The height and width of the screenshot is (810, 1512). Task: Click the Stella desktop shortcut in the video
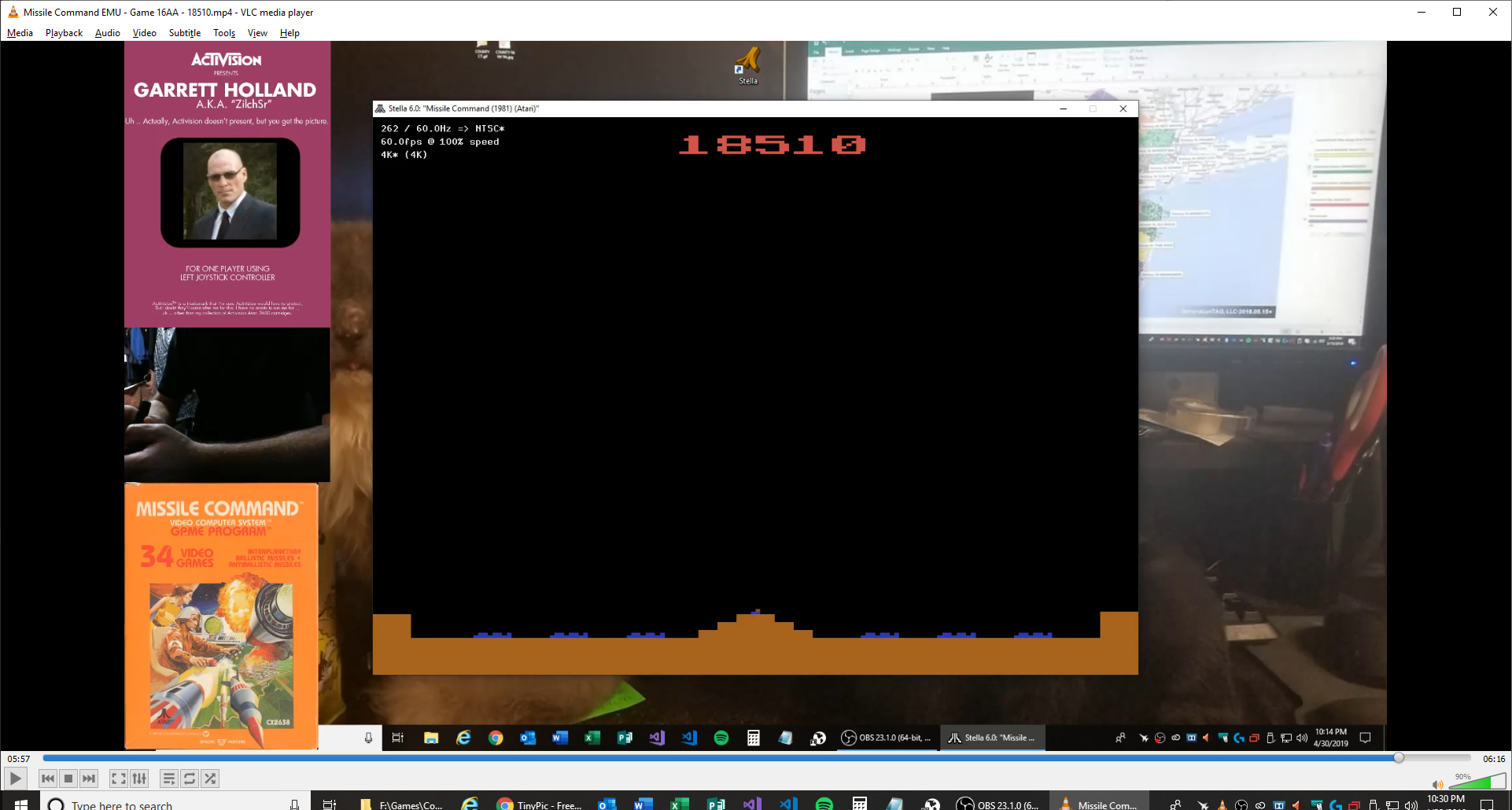coord(748,65)
